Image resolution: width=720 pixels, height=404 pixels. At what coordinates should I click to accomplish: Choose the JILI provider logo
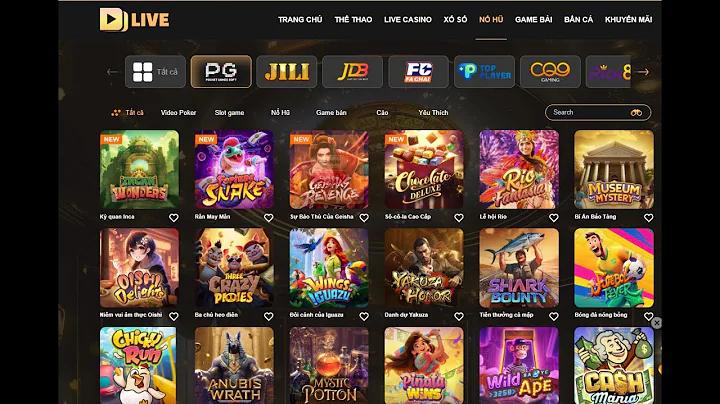[x=287, y=72]
